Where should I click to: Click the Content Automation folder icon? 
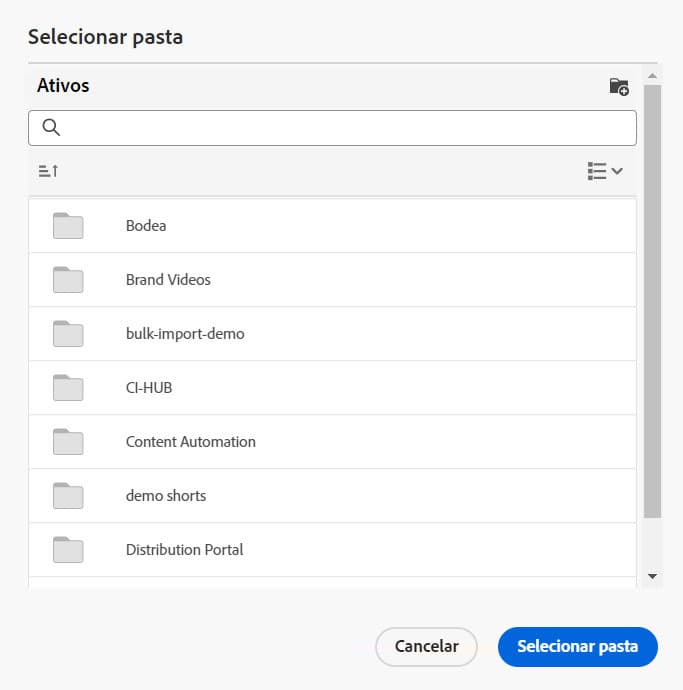tap(68, 442)
